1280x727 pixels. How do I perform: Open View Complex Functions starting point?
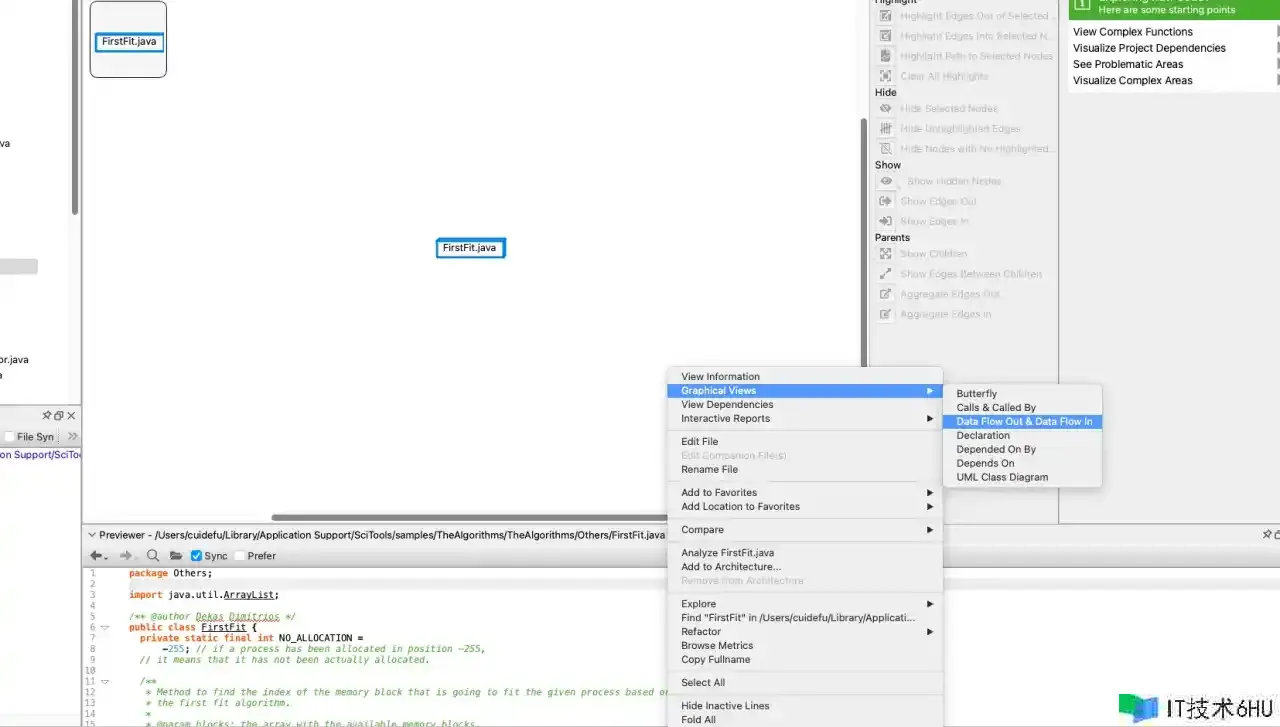tap(1132, 32)
